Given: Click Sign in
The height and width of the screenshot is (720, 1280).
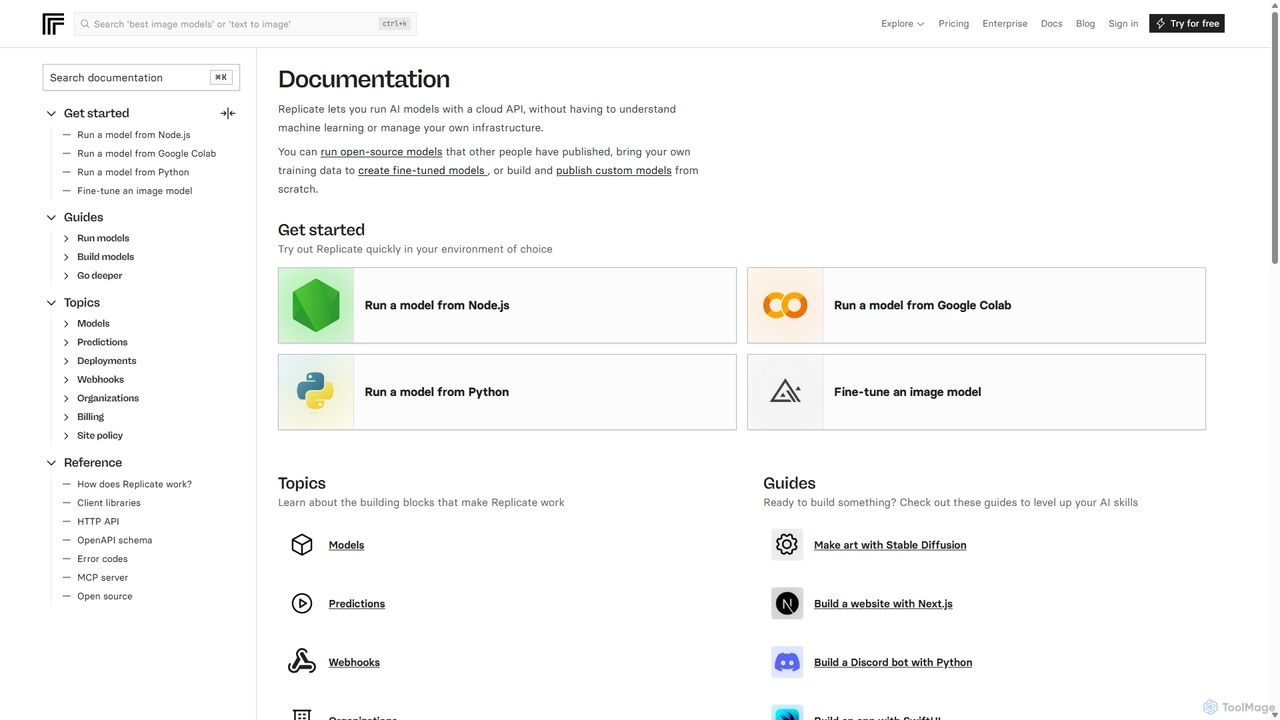Looking at the screenshot, I should [1123, 23].
